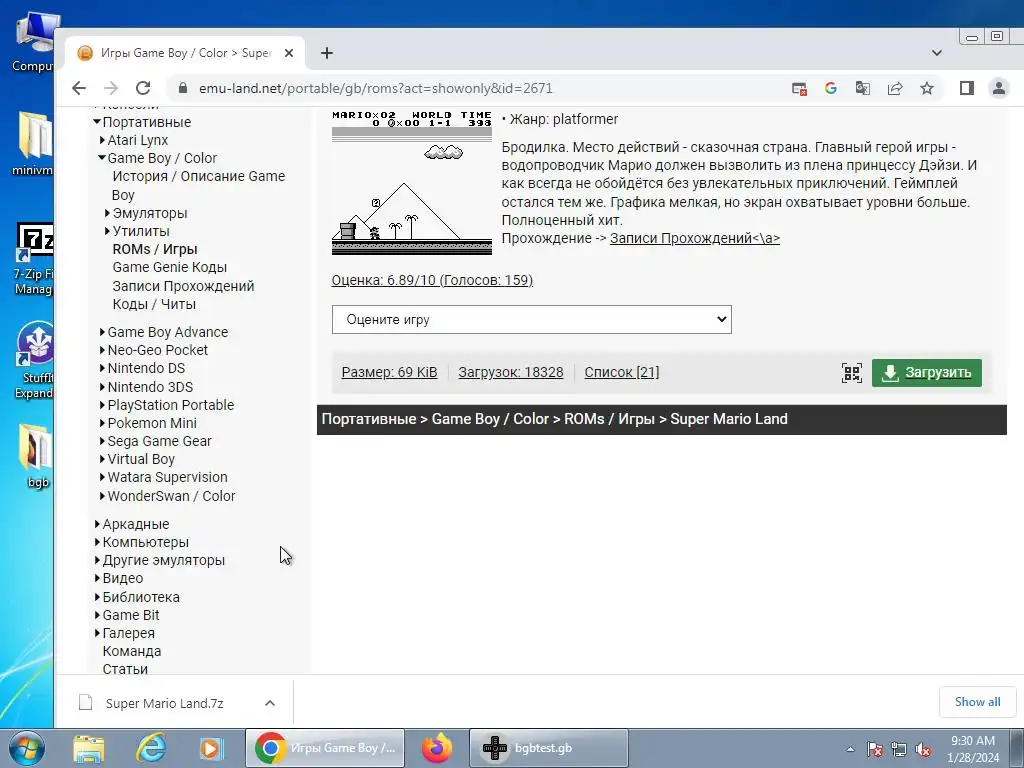Click Записи Прохождений link in description
The height and width of the screenshot is (768, 1024).
[695, 238]
